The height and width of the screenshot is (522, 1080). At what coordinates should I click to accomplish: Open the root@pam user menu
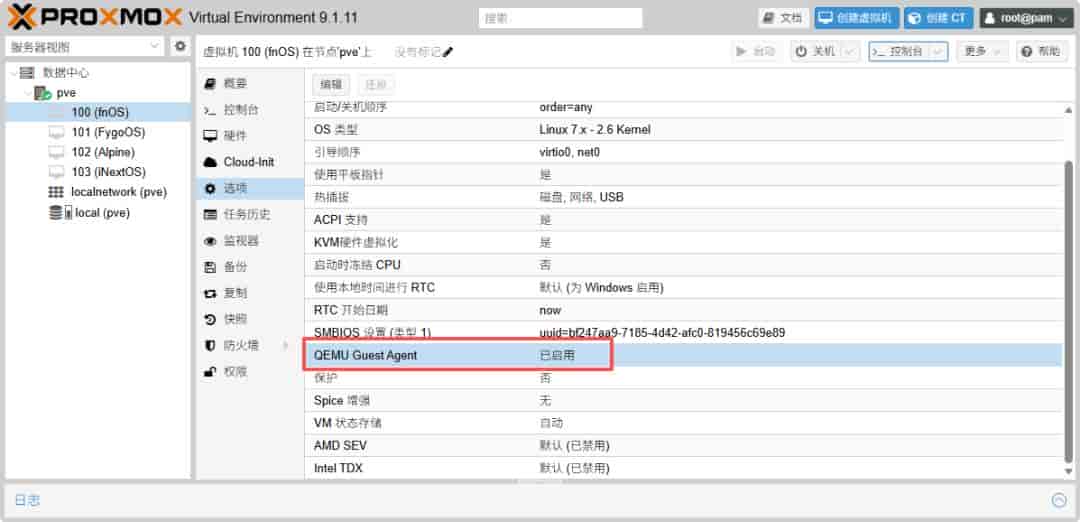(1026, 18)
